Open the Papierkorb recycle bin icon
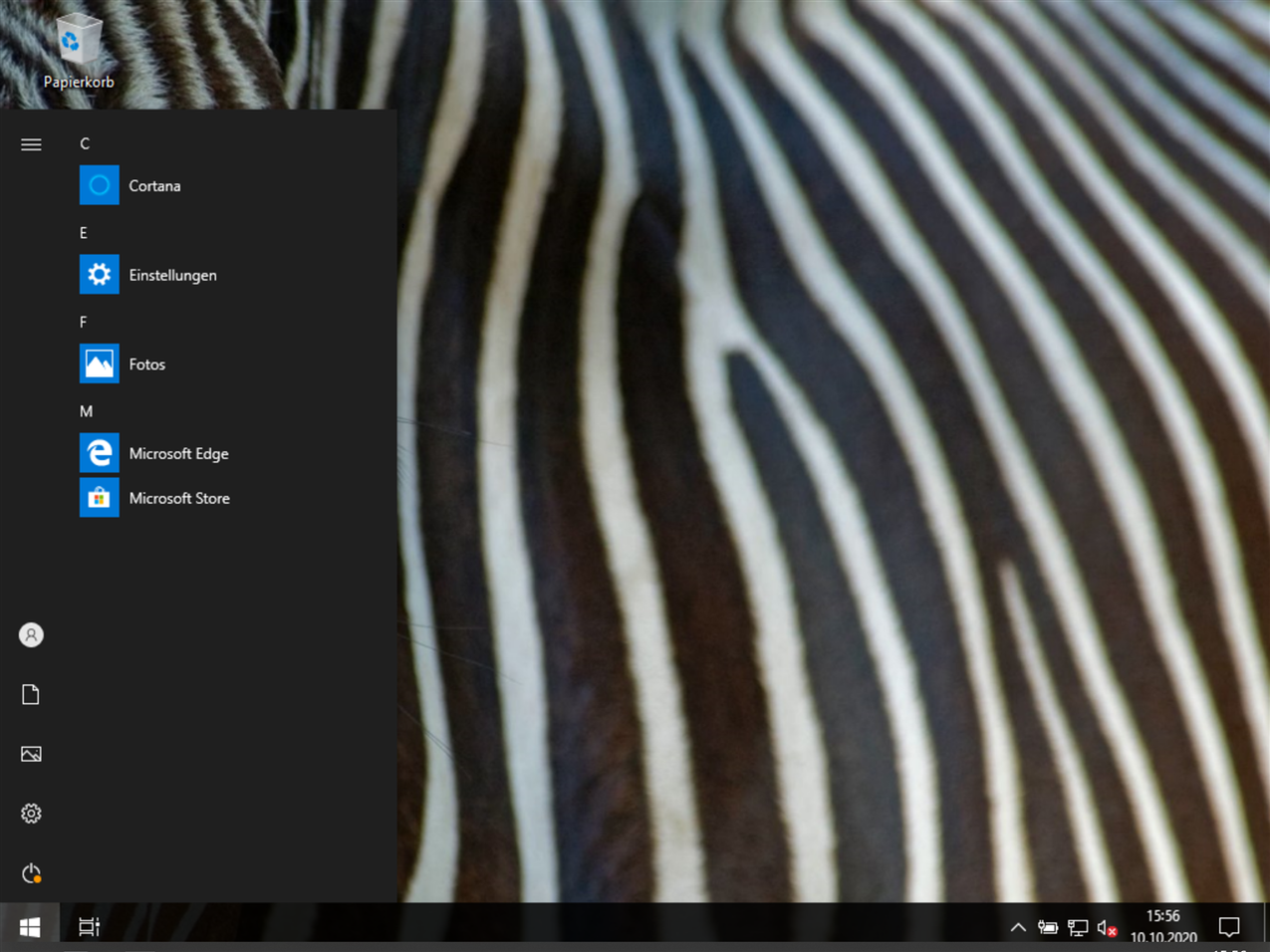Image resolution: width=1270 pixels, height=952 pixels. click(x=78, y=52)
